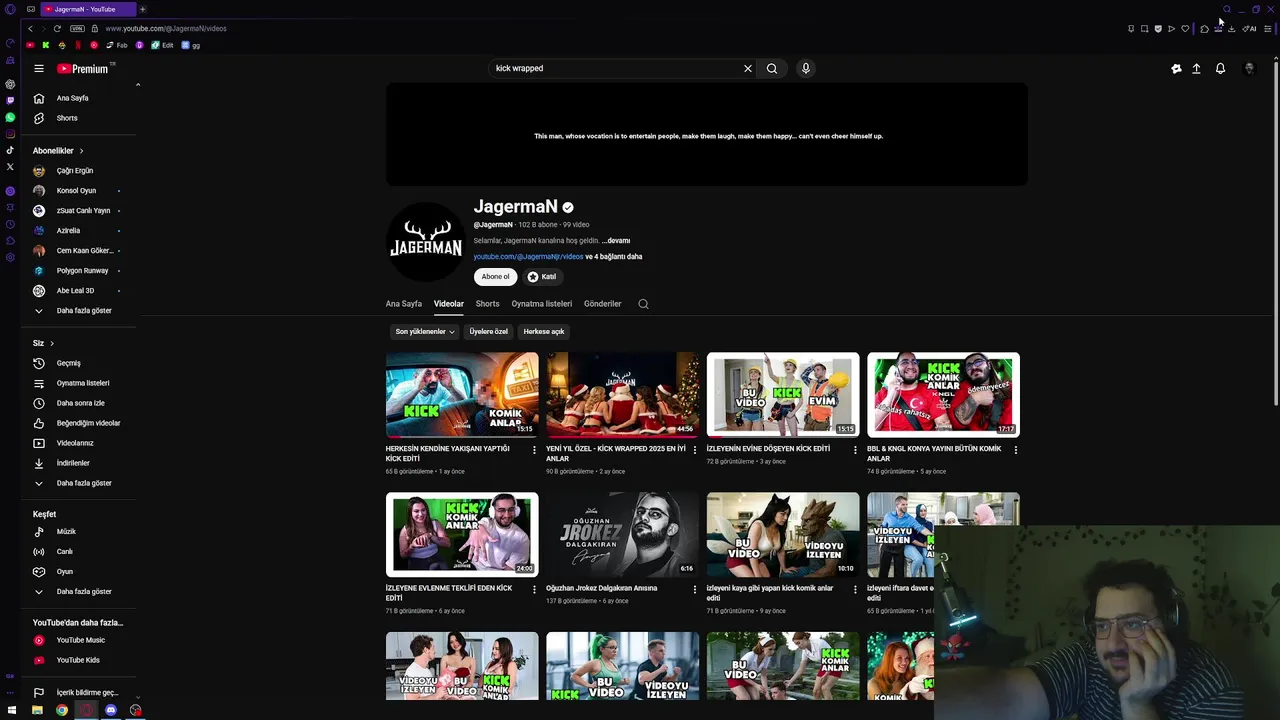Click the AI button in the browser toolbar
Image resolution: width=1280 pixels, height=720 pixels.
pos(1250,28)
